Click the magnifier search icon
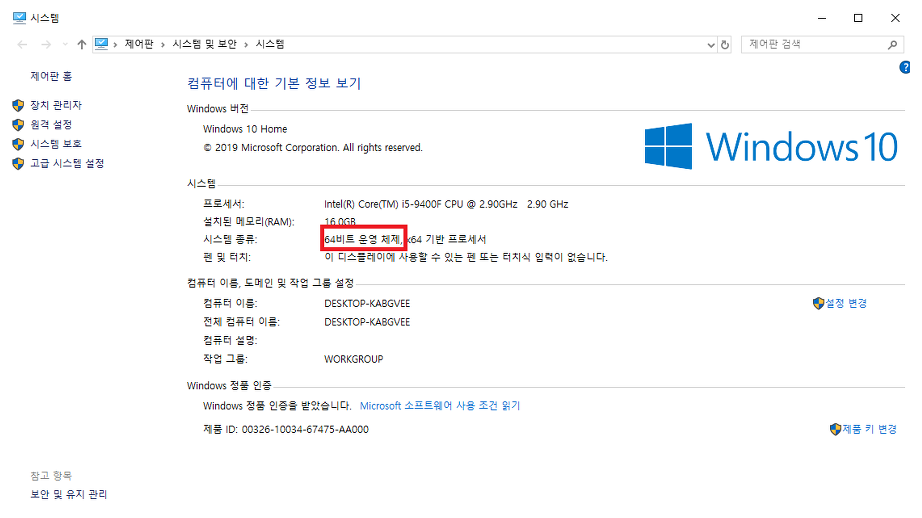 893,44
